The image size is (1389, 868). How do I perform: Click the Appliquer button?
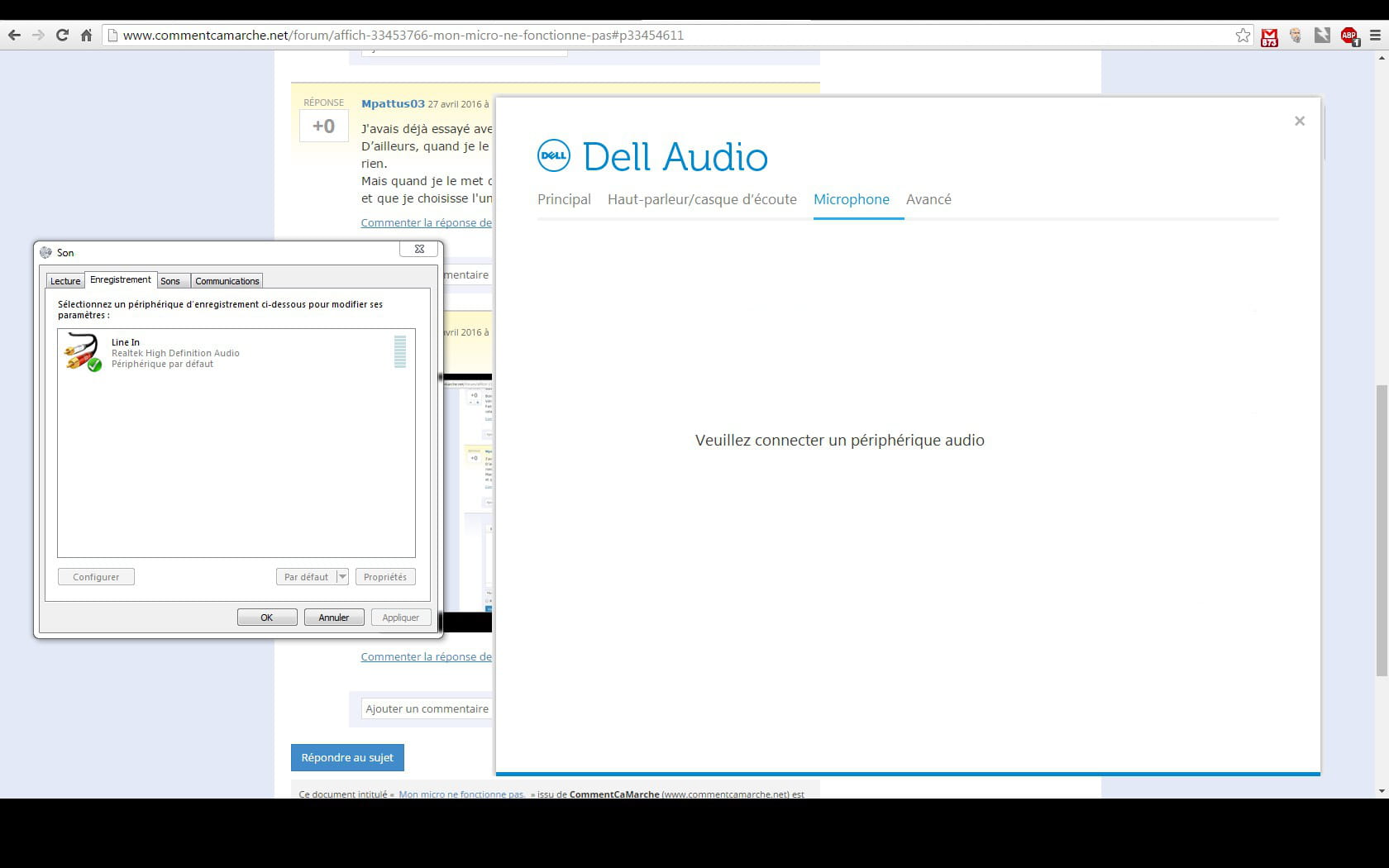point(401,618)
